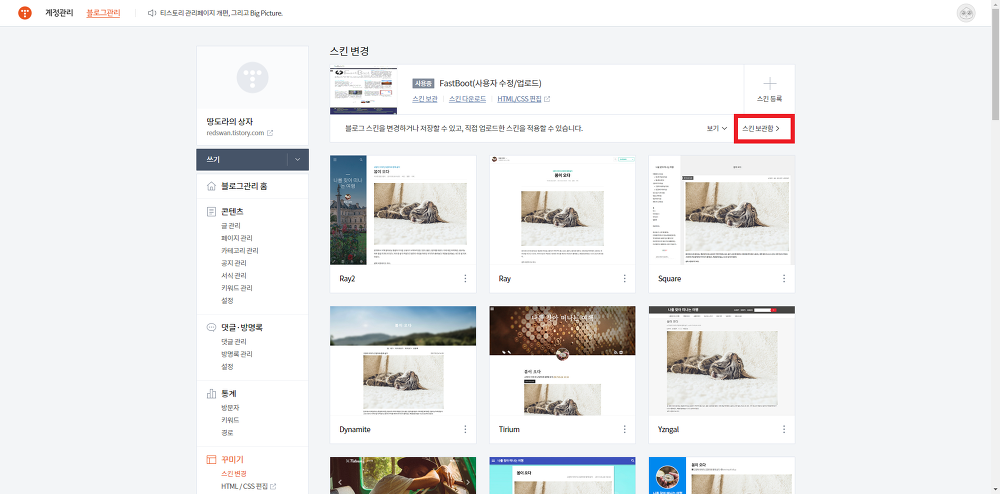
Task: Click the Tistory orange logo icon
Action: 25,13
